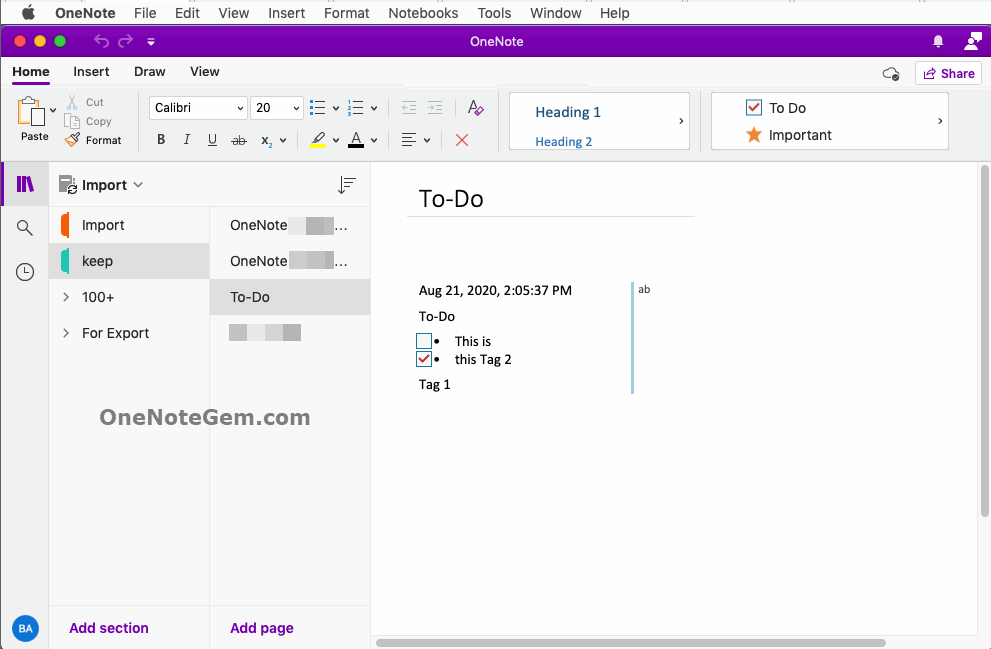Click the Share button
This screenshot has width=991, height=649.
pyautogui.click(x=947, y=72)
